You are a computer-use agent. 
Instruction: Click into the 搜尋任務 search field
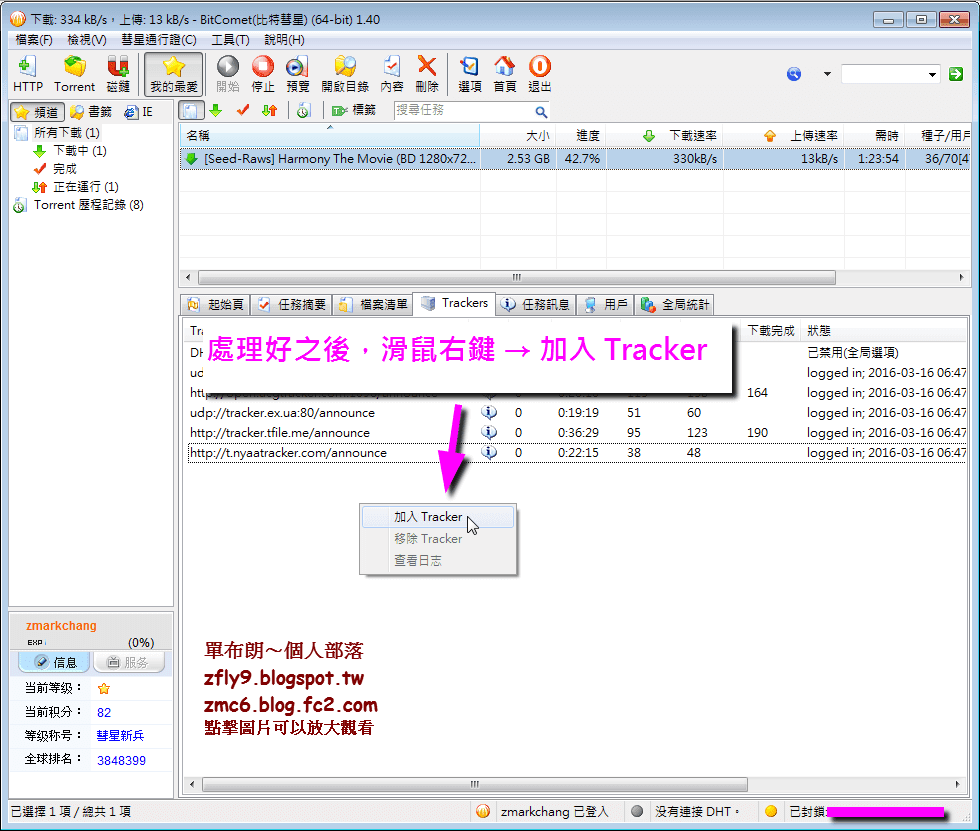coord(464,111)
